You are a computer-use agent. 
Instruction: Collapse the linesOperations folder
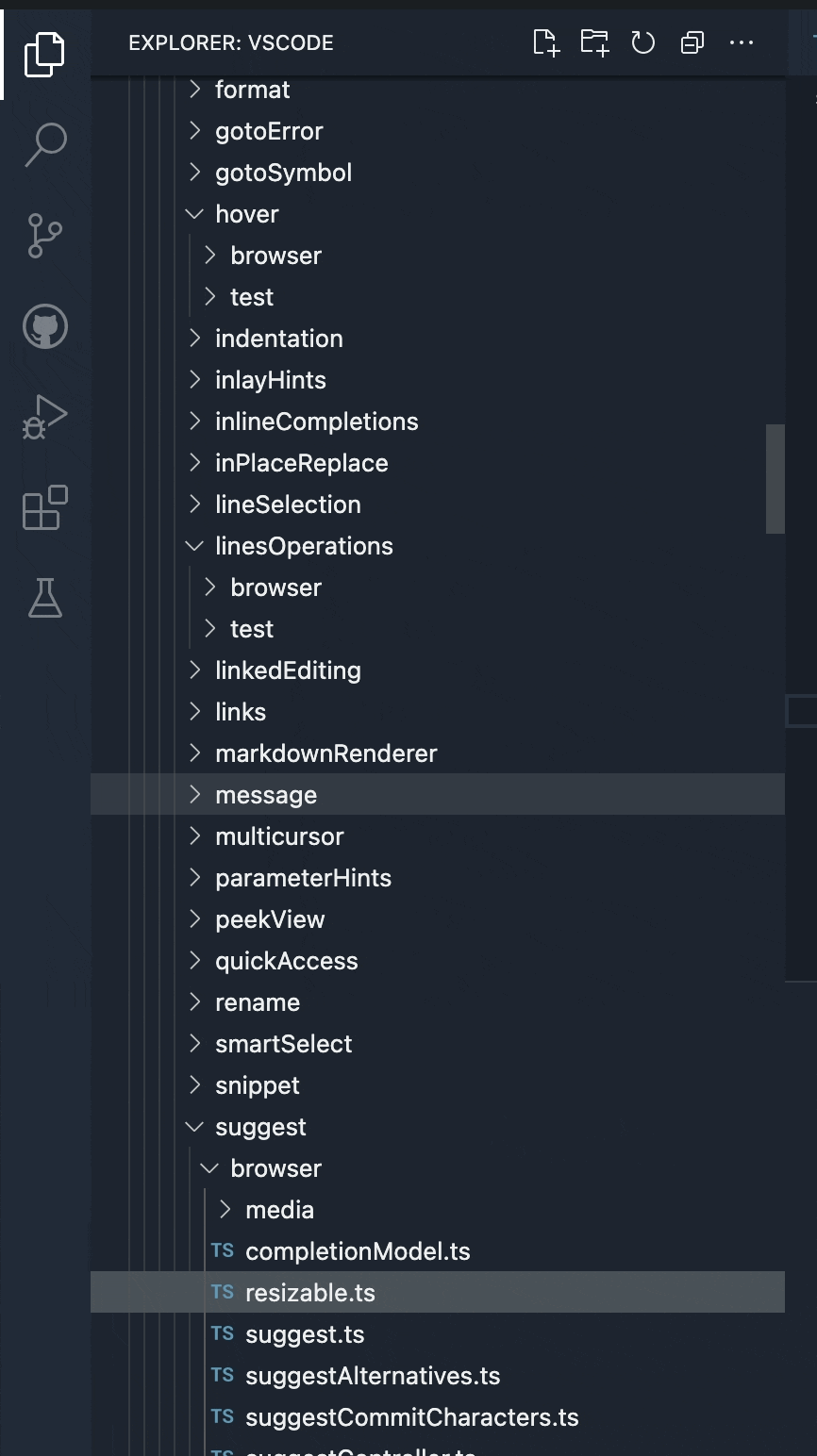point(305,545)
